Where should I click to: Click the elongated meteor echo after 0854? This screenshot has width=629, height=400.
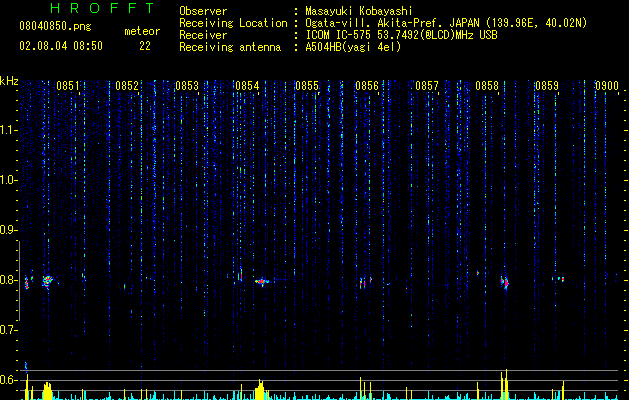tap(262, 281)
